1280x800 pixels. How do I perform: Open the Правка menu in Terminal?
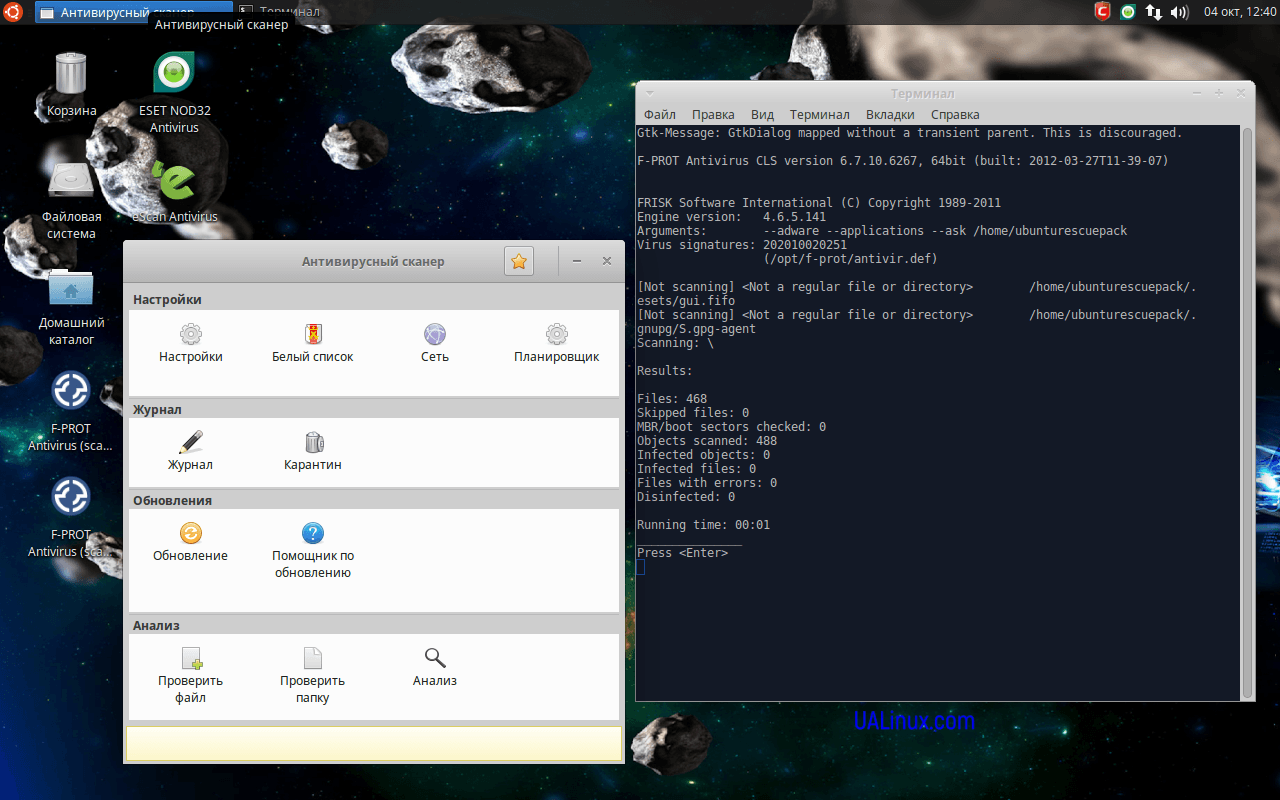pos(713,114)
